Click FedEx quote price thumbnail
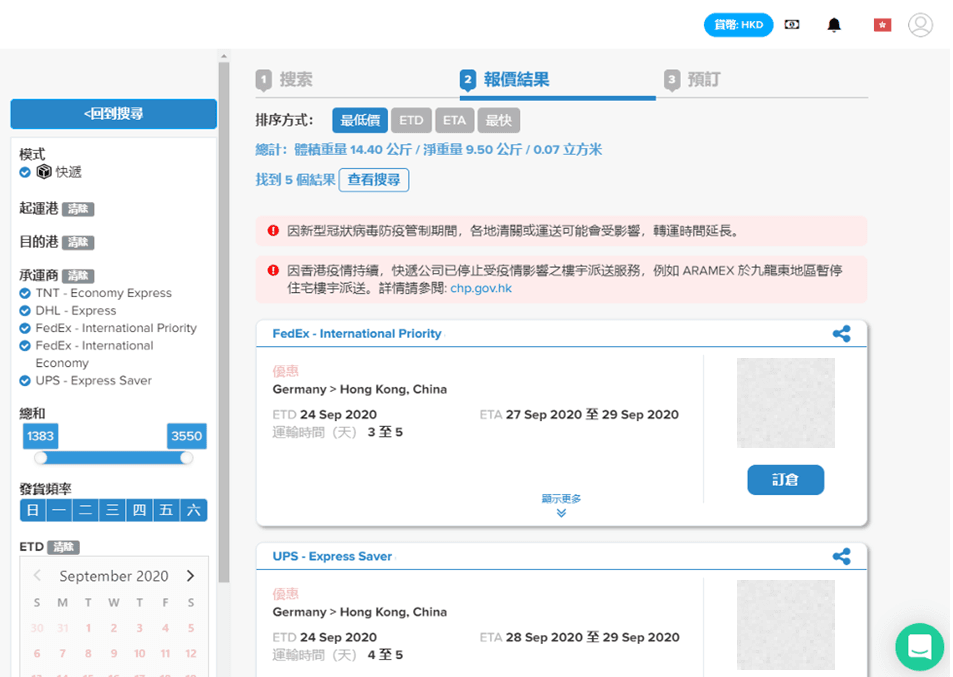This screenshot has width=953, height=677. tap(786, 403)
